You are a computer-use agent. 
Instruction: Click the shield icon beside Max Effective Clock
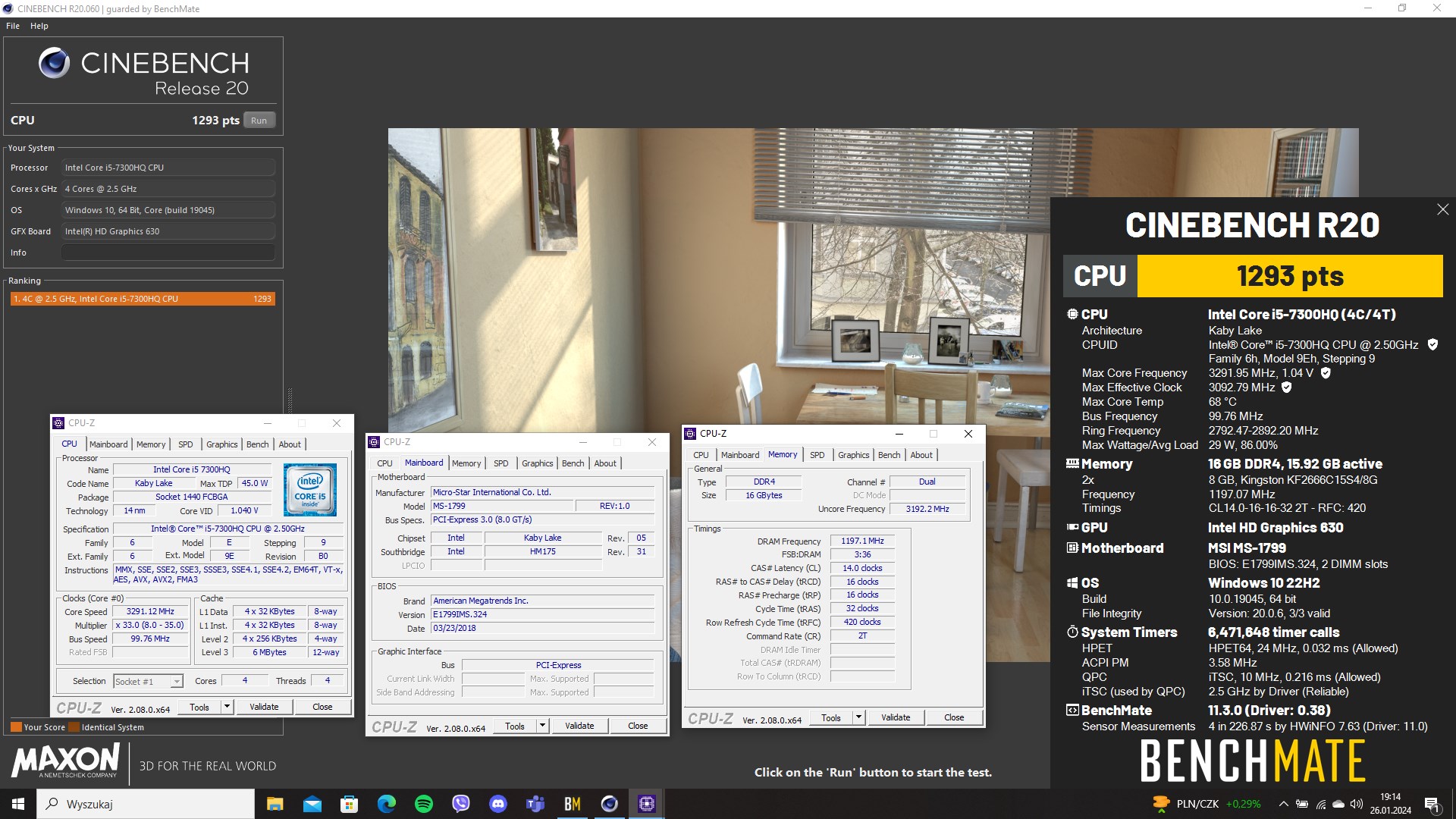click(1286, 388)
